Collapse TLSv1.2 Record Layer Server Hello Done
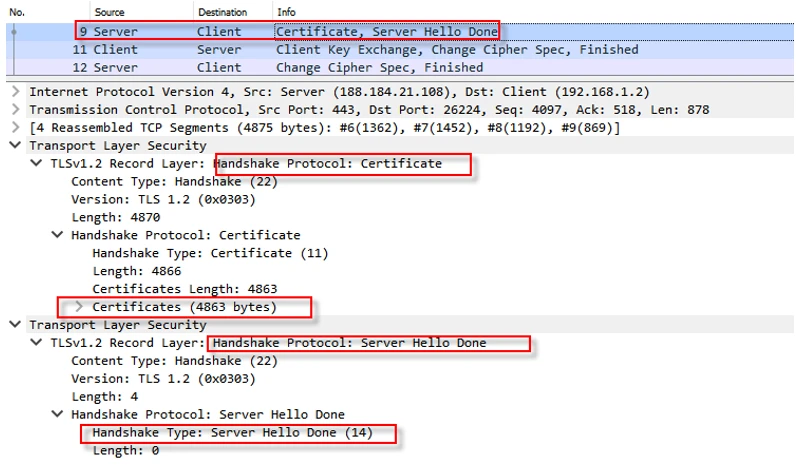The image size is (796, 469). click(37, 343)
